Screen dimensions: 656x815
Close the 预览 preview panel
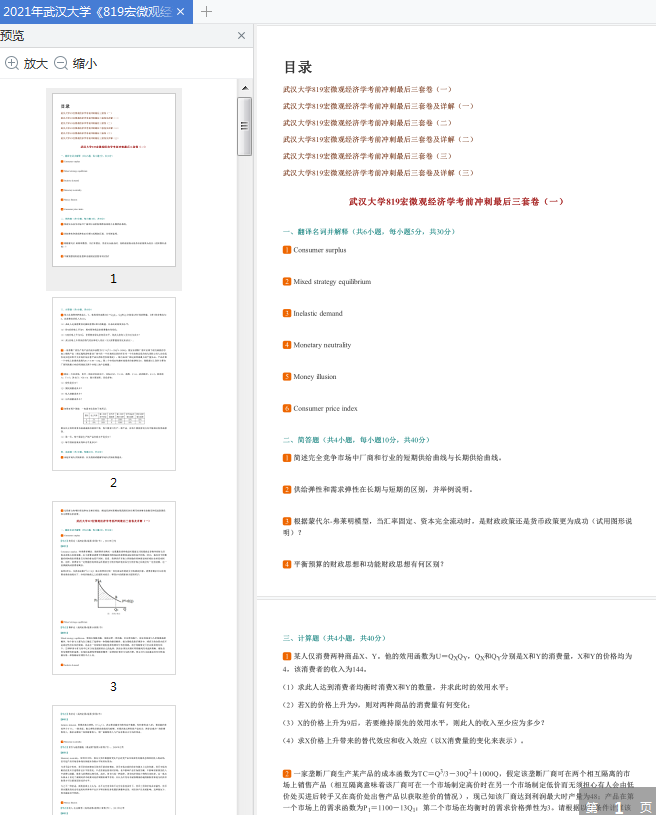(241, 35)
